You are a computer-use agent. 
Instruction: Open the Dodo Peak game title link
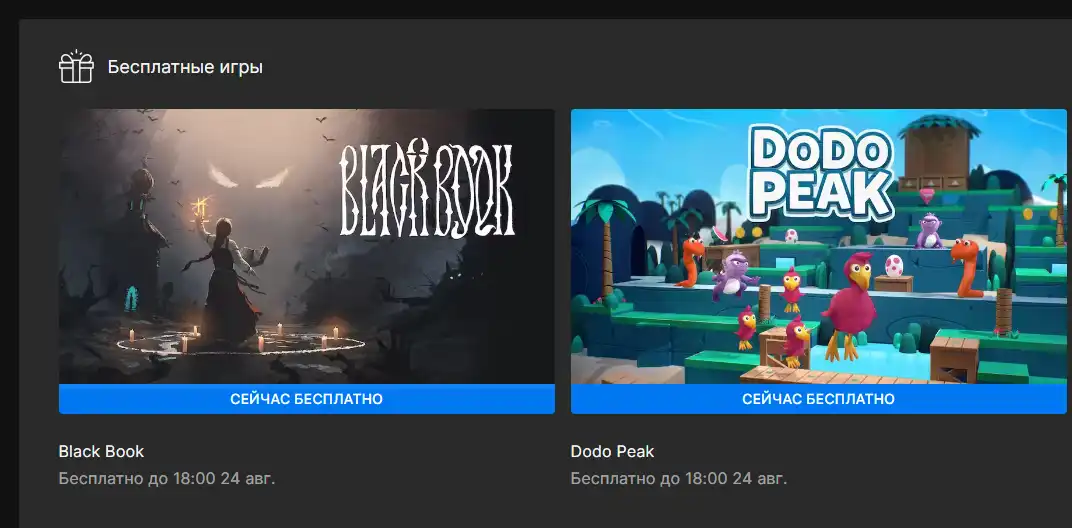(613, 451)
